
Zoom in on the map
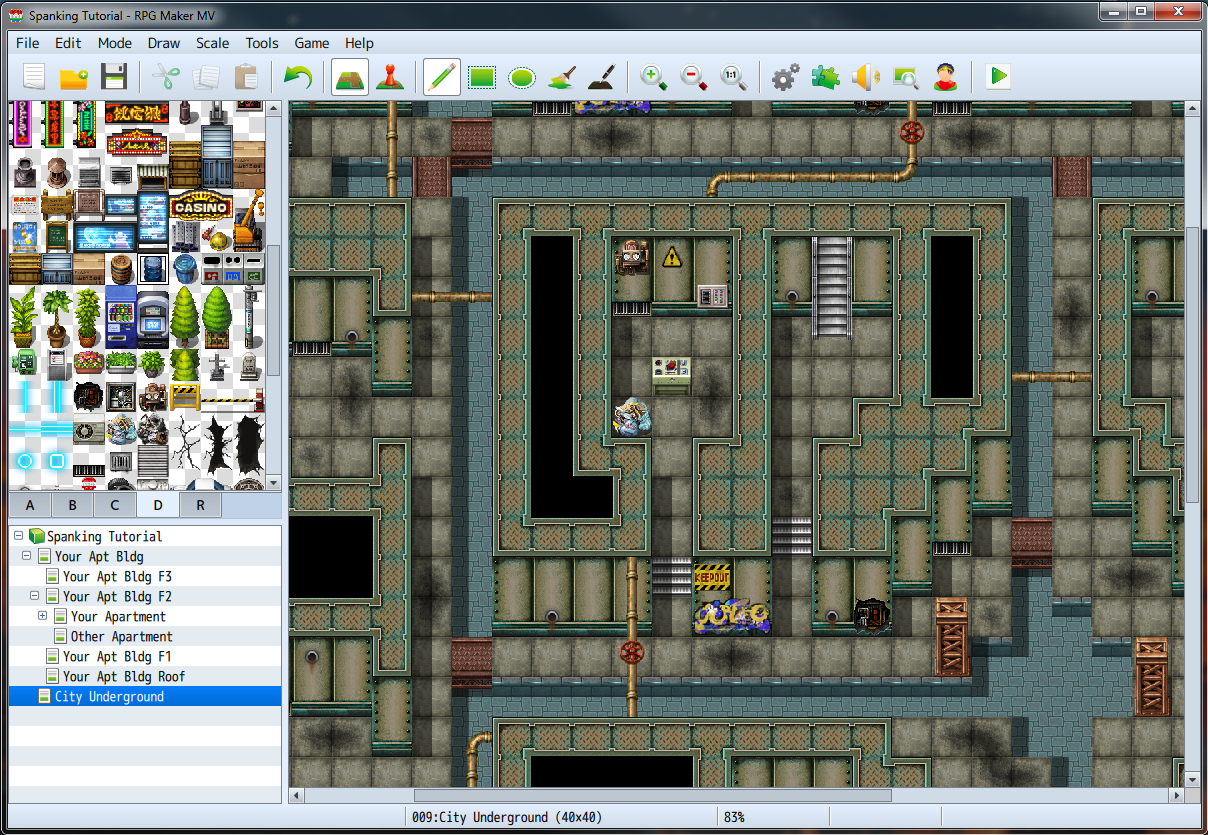(x=654, y=78)
